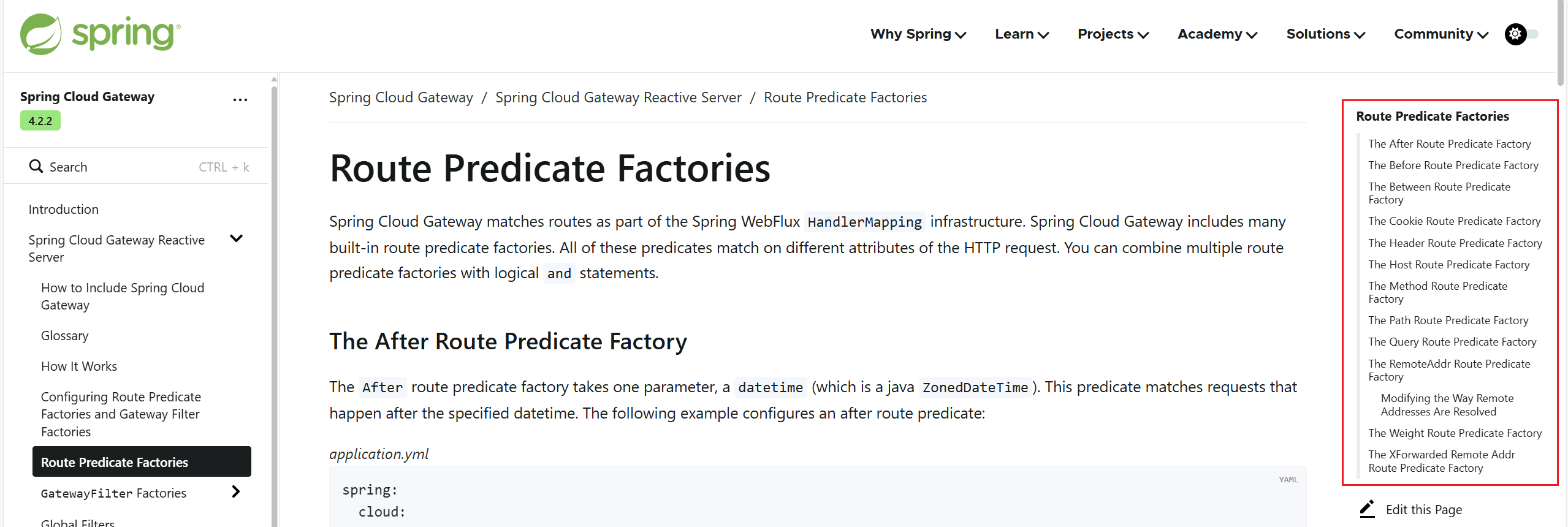
Task: Click the Route Predicate Factories TOC heading
Action: (1433, 116)
